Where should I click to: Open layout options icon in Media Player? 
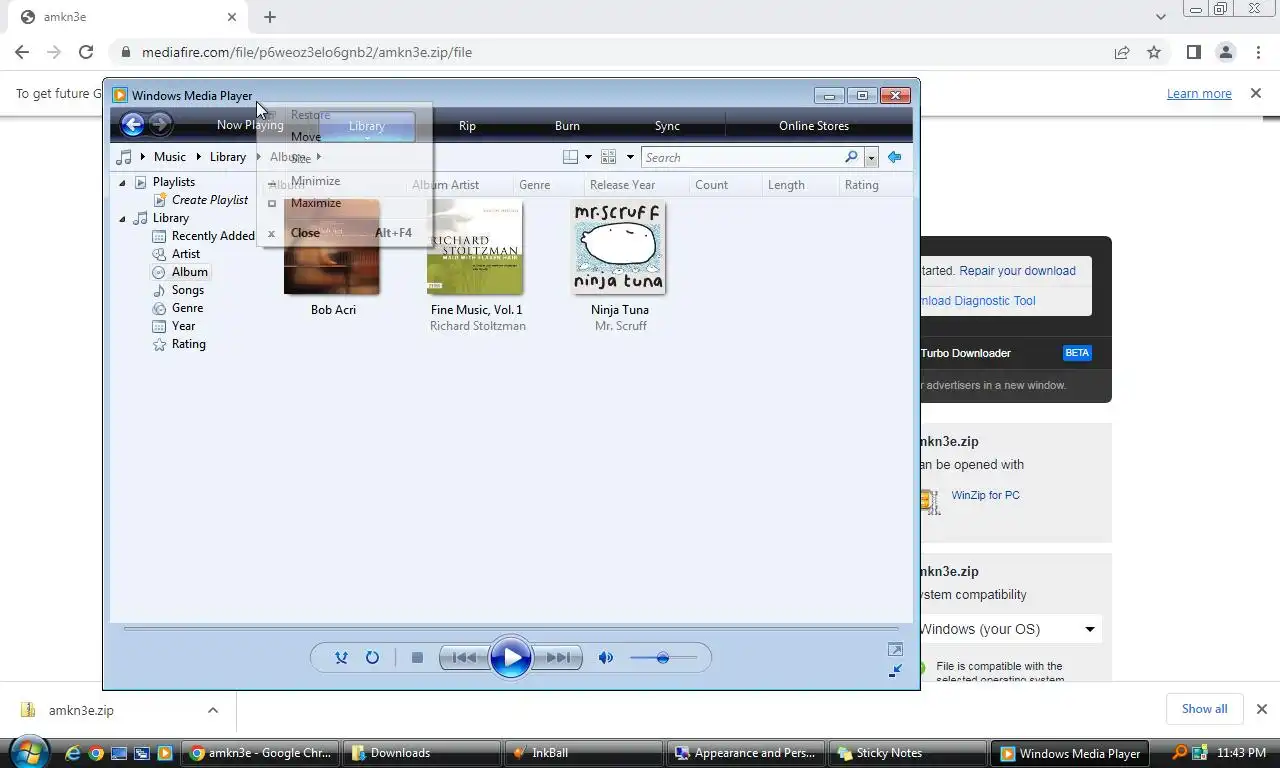pyautogui.click(x=570, y=157)
